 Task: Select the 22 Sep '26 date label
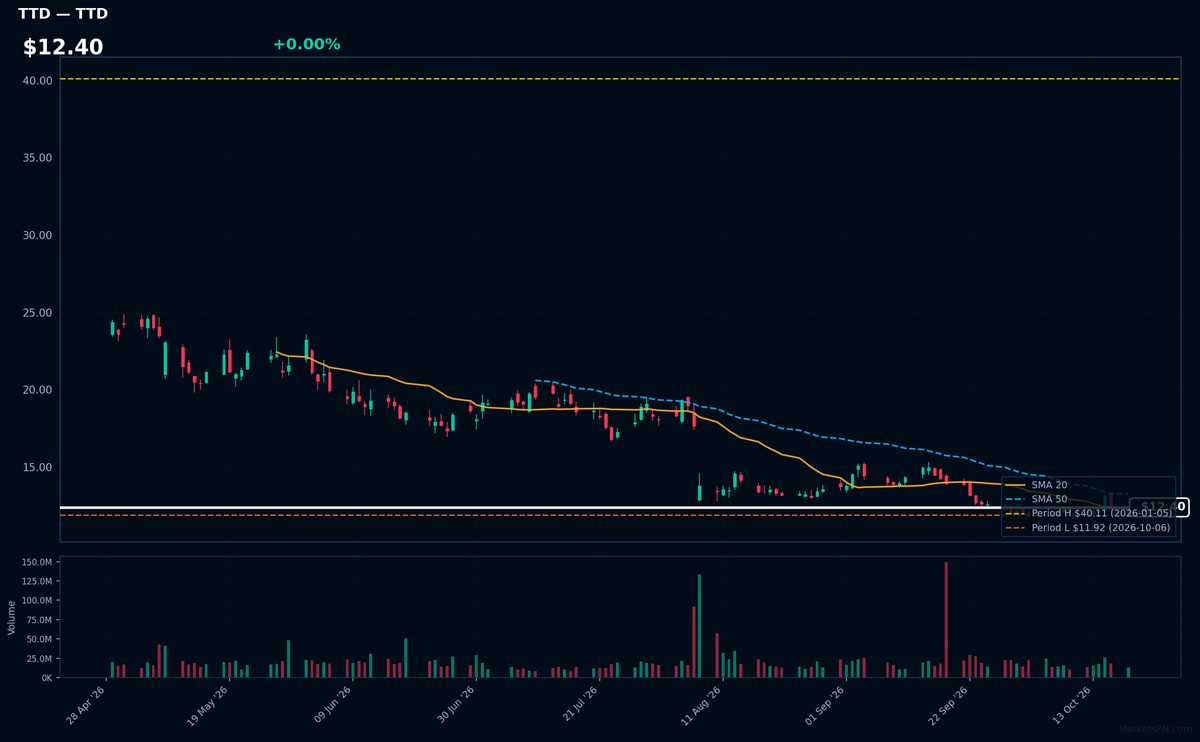950,705
